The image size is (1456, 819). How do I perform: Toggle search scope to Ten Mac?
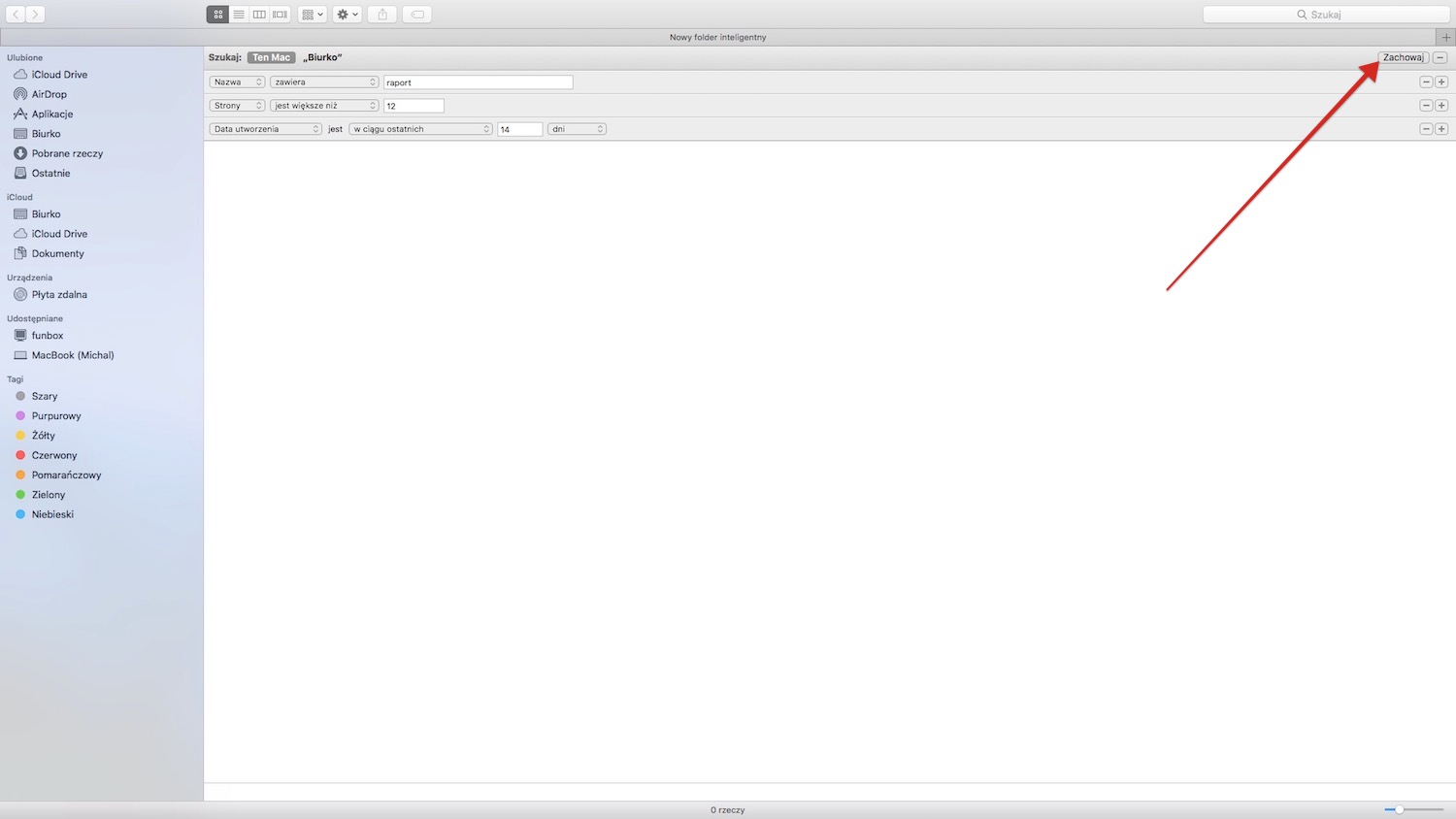pyautogui.click(x=271, y=57)
